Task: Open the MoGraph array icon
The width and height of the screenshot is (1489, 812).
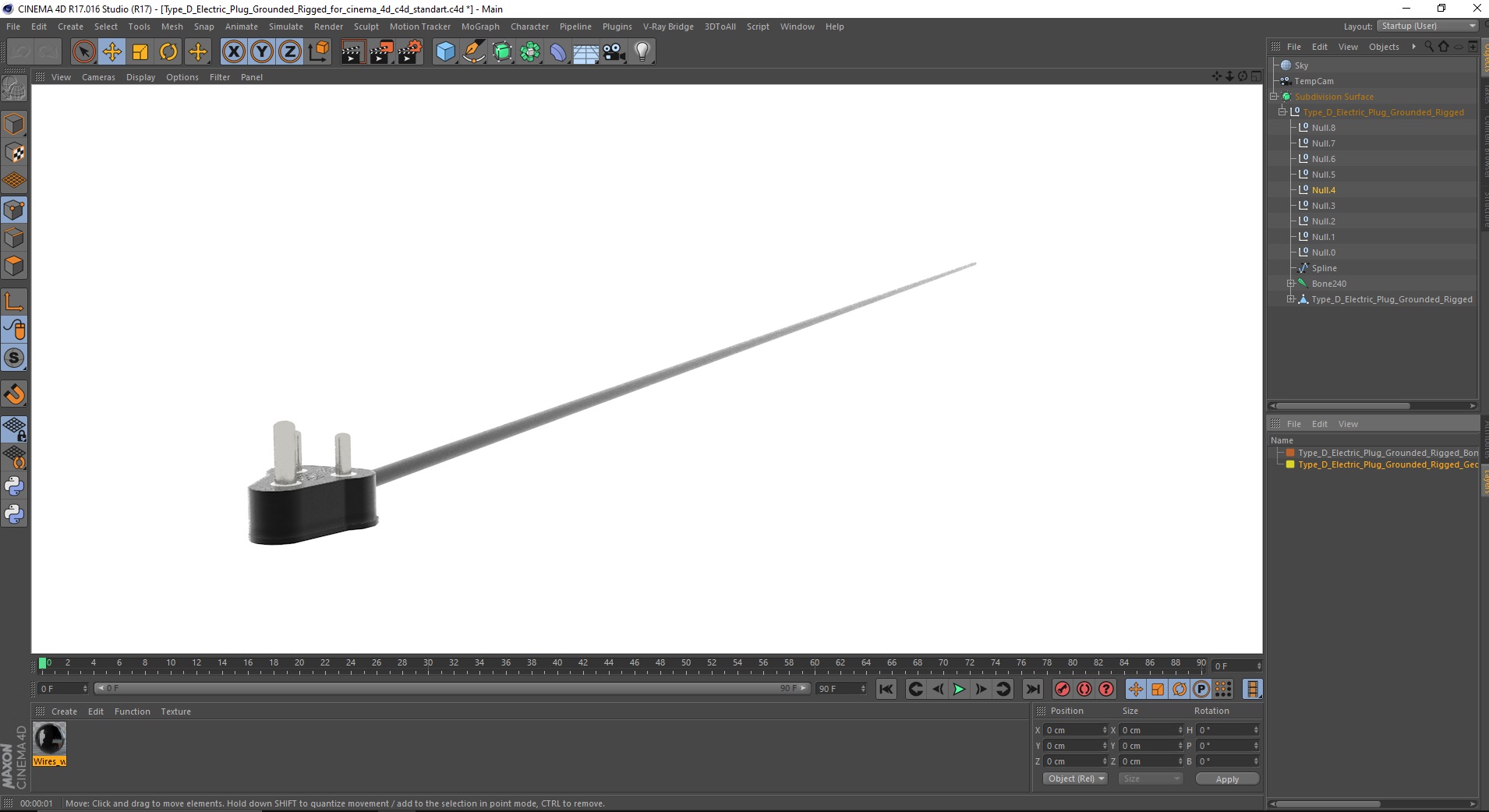Action: click(531, 52)
